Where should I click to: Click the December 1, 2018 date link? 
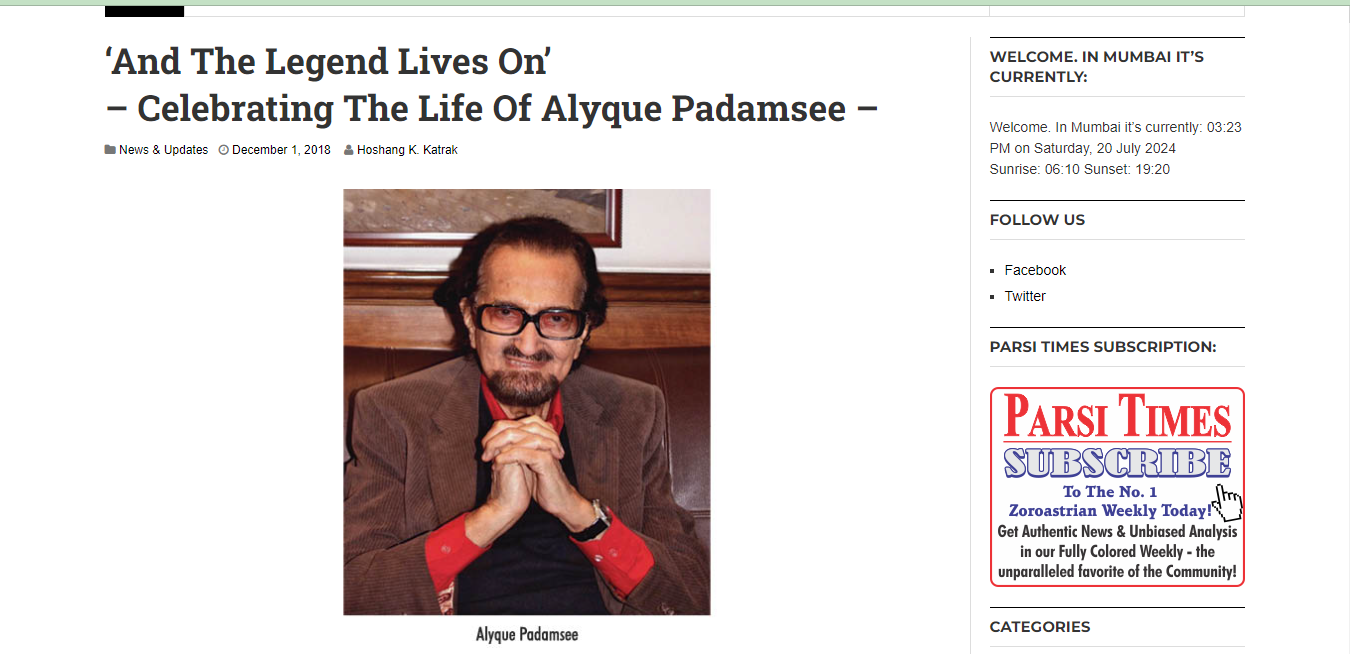click(x=281, y=150)
